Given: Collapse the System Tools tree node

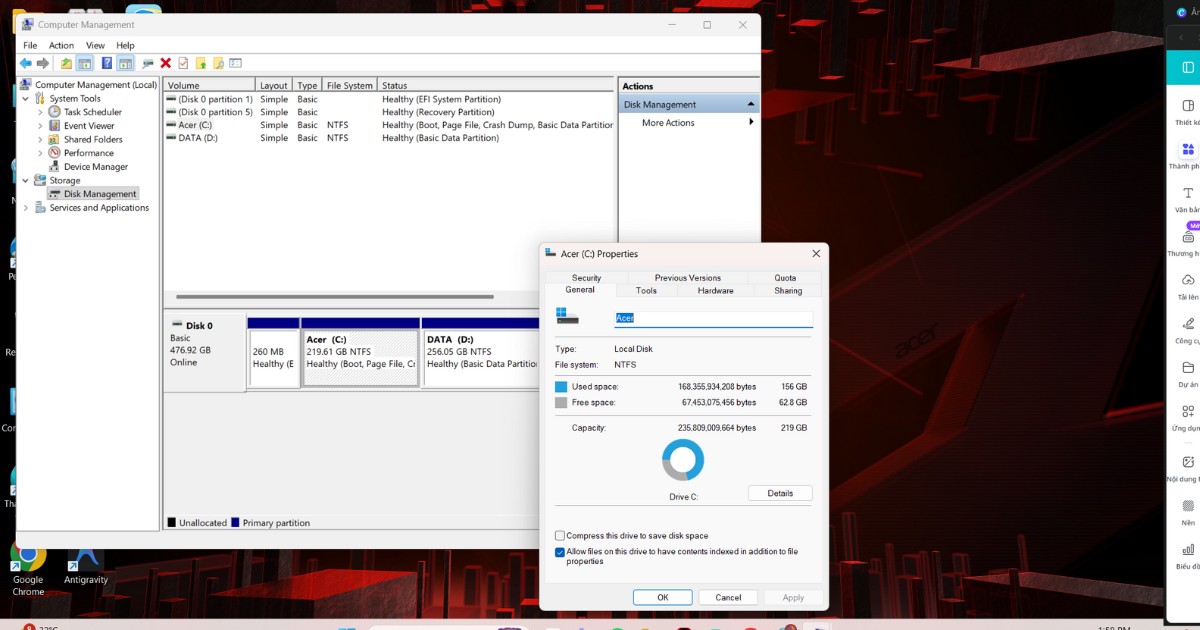Looking at the screenshot, I should 26,99.
